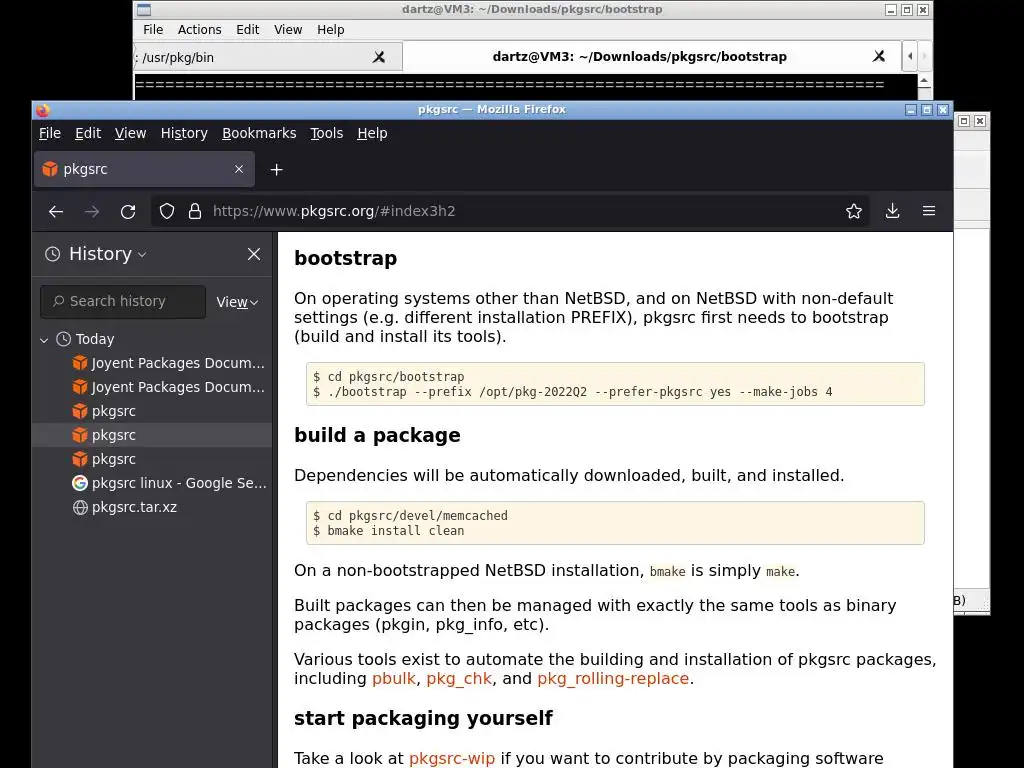Open the Tools menu in Firefox
The width and height of the screenshot is (1024, 768).
pyautogui.click(x=327, y=133)
